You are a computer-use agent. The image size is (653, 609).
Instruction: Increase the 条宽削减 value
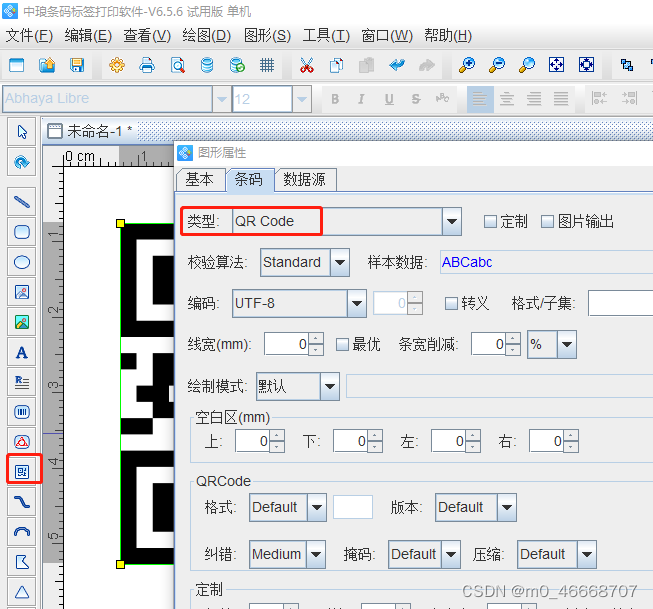pos(514,339)
